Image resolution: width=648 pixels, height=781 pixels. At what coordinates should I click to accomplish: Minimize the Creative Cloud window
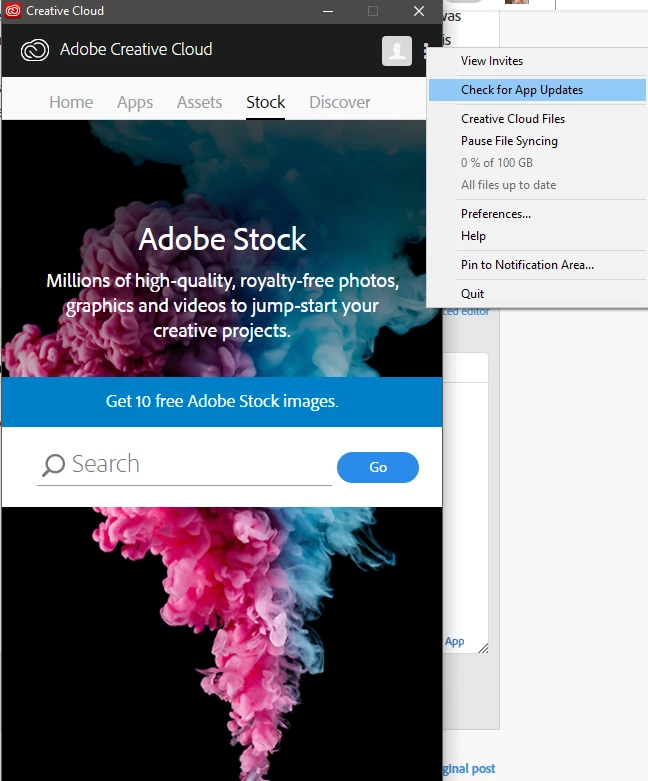tap(328, 11)
